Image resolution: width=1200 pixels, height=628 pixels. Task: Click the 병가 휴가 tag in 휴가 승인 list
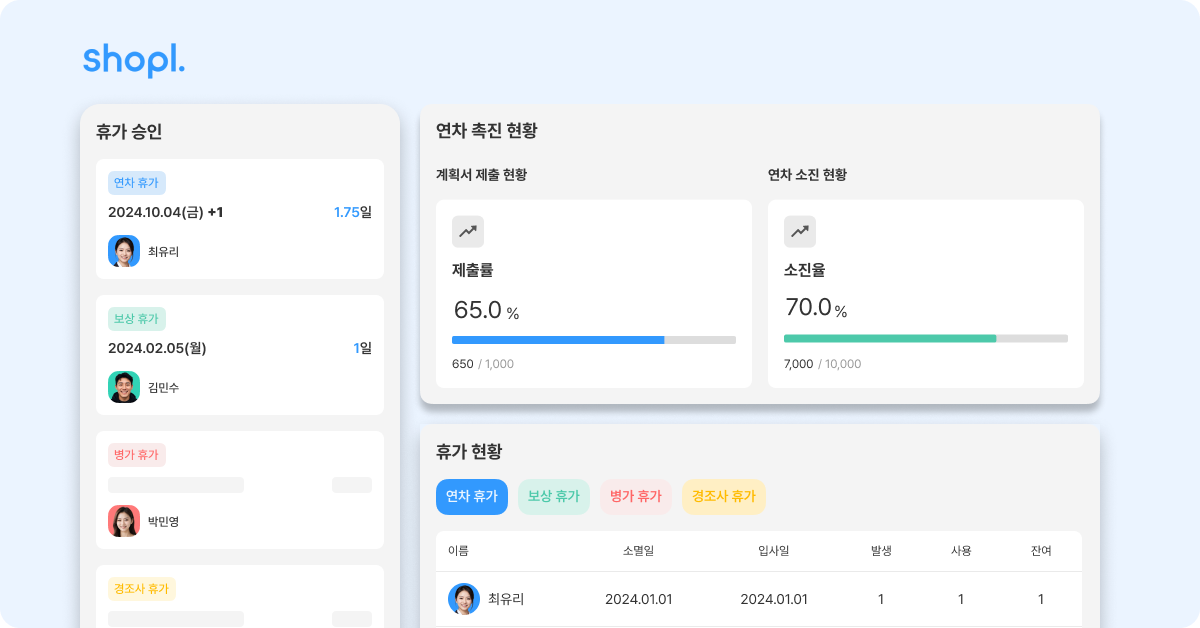click(137, 455)
